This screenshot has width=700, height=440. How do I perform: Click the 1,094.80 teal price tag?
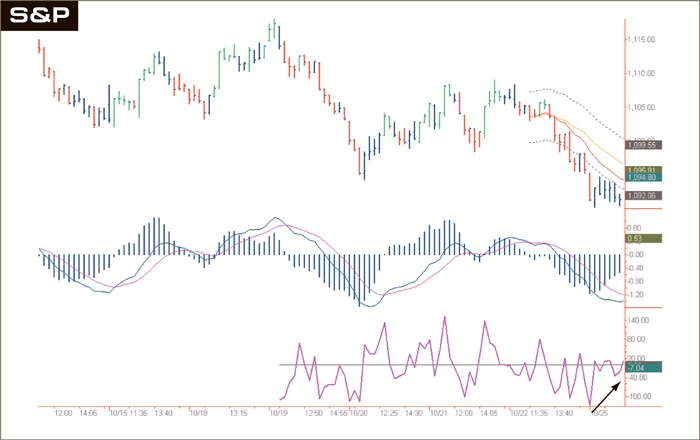640,178
